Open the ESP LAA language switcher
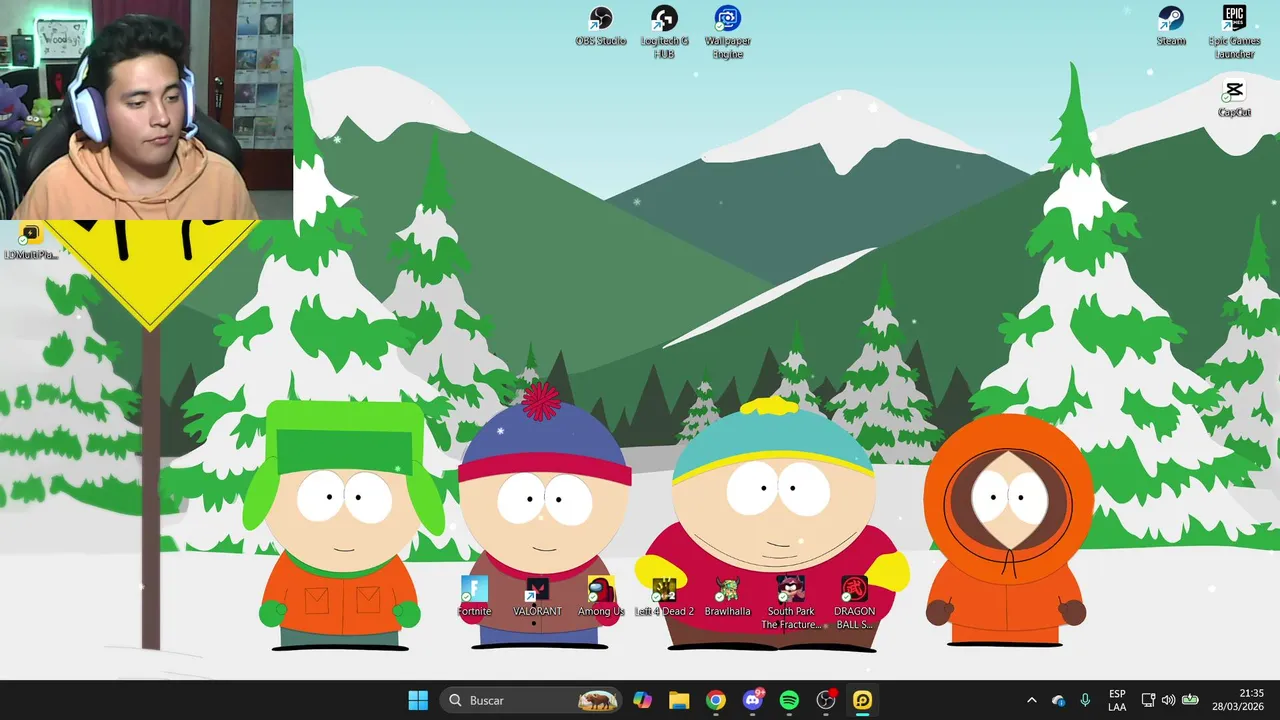Image resolution: width=1280 pixels, height=720 pixels. (x=1117, y=700)
